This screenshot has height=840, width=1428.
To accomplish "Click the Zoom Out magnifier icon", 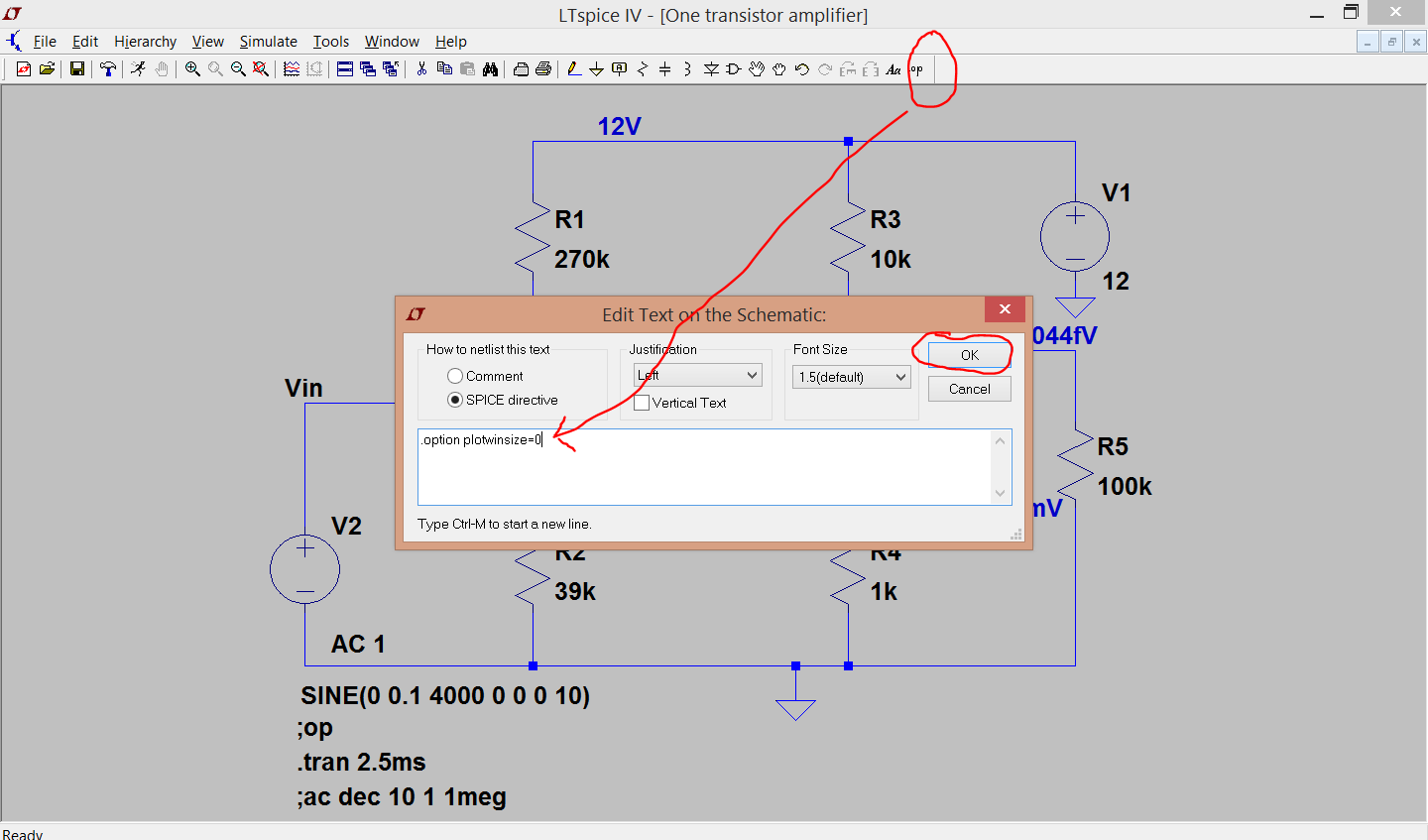I will coord(238,69).
